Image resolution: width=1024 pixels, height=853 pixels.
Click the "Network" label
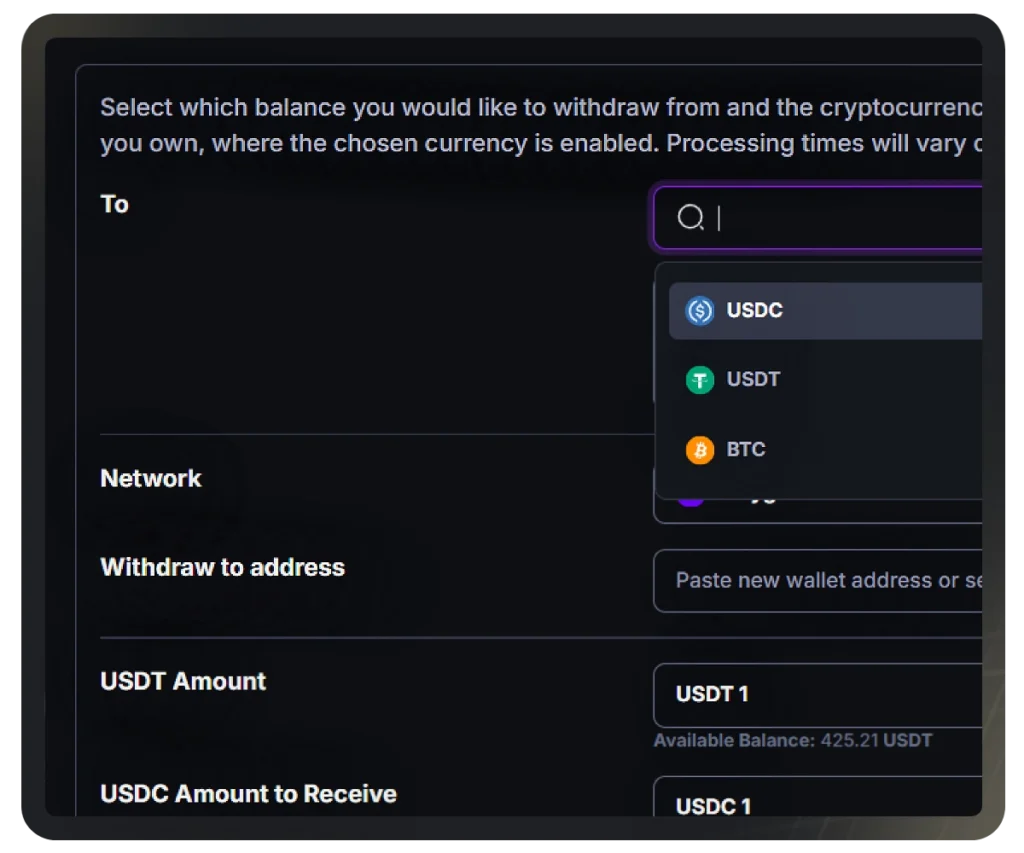click(x=151, y=479)
